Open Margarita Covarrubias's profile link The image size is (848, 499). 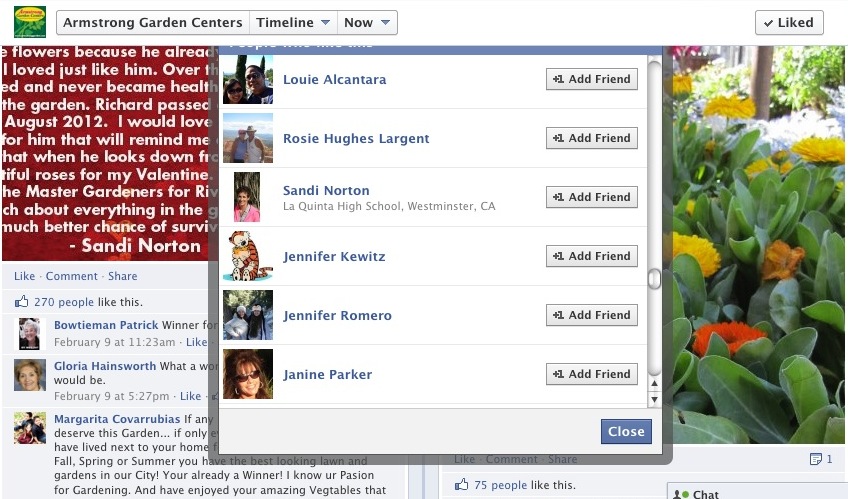[117, 419]
